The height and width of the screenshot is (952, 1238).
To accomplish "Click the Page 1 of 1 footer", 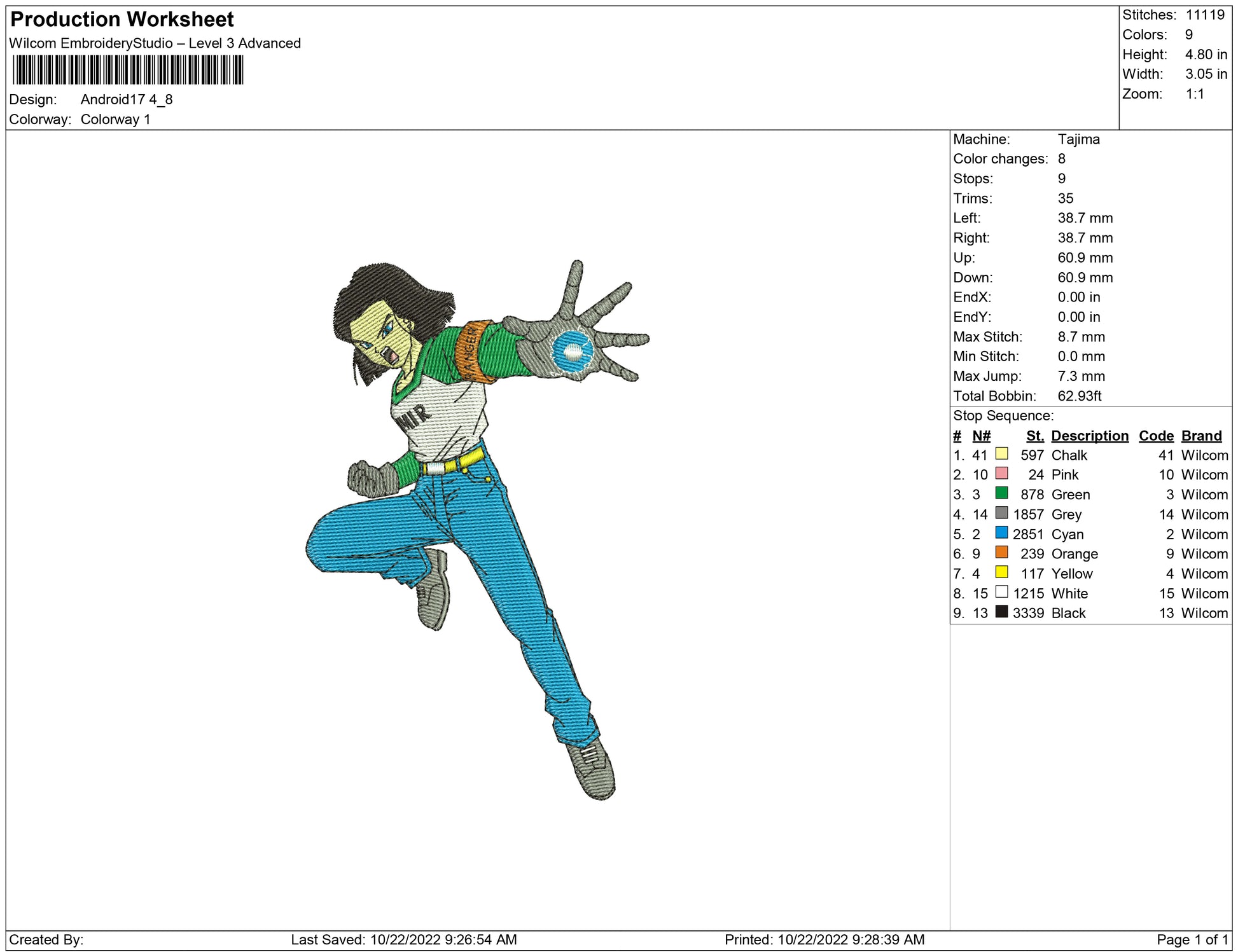I will tap(1192, 939).
